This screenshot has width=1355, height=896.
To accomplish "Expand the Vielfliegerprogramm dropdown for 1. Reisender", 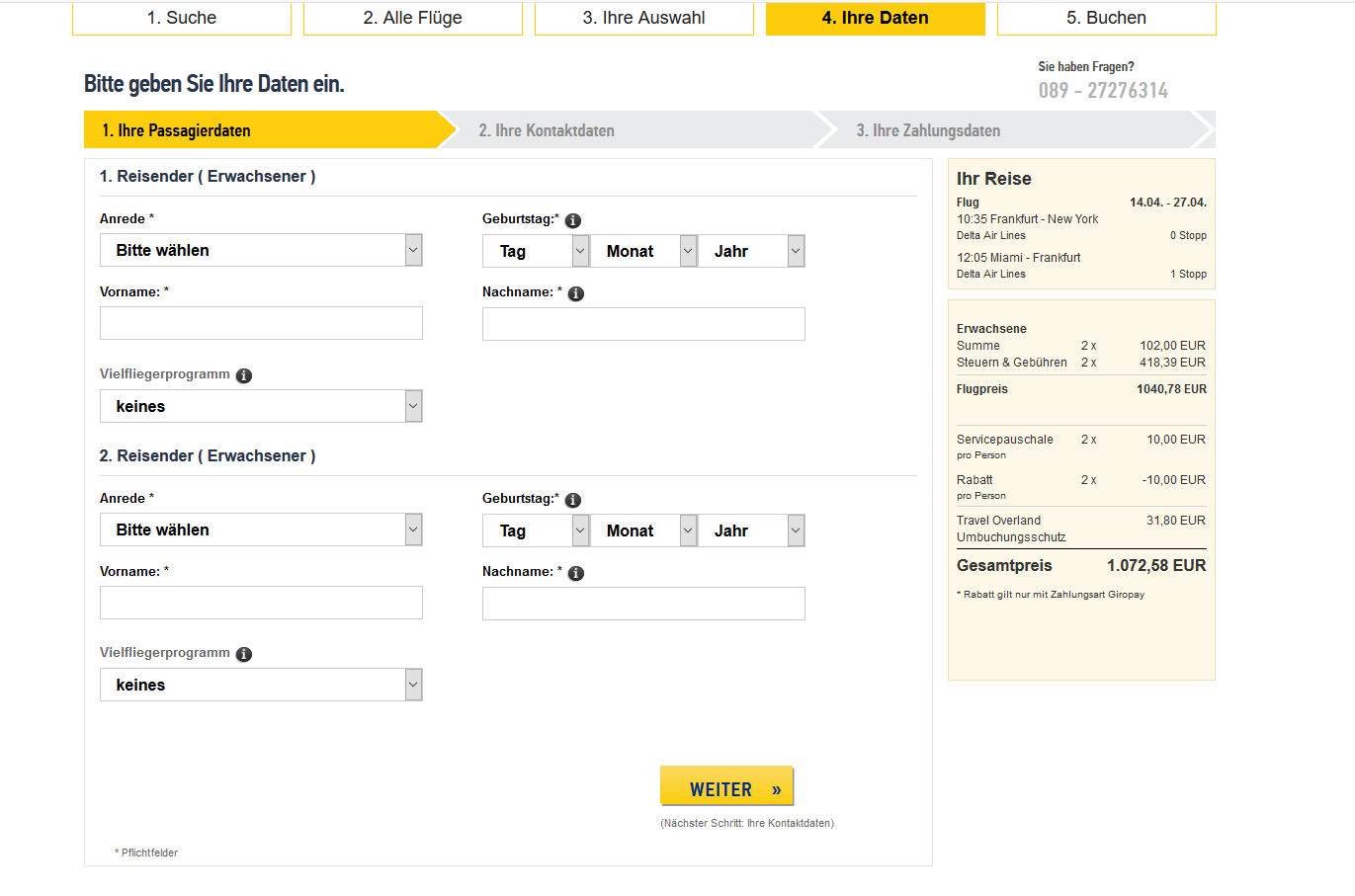I will tap(261, 406).
